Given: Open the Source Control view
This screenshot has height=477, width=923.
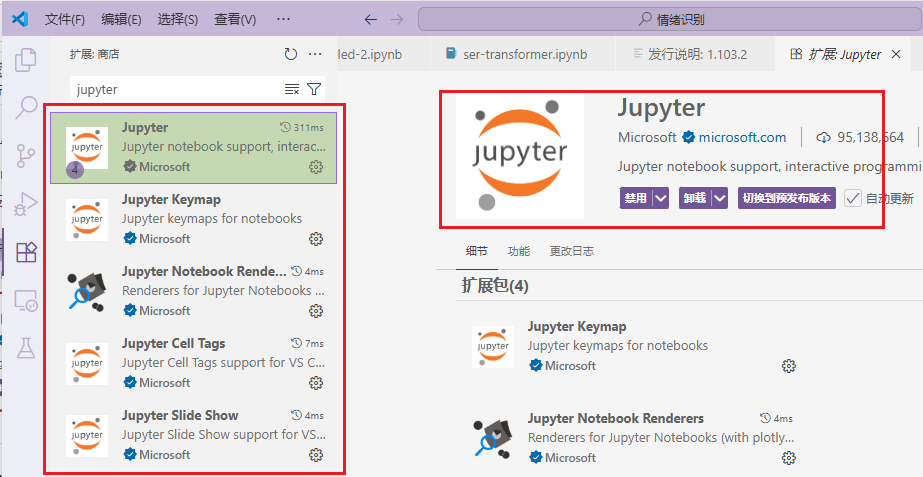Looking at the screenshot, I should pos(25,155).
